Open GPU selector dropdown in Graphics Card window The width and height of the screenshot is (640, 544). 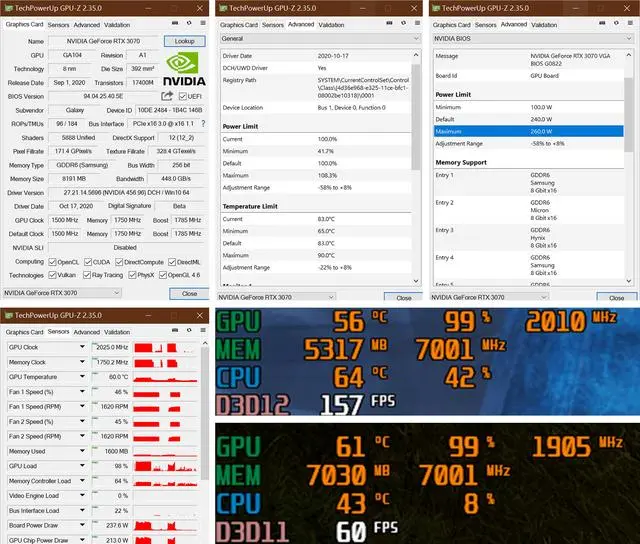(62, 293)
